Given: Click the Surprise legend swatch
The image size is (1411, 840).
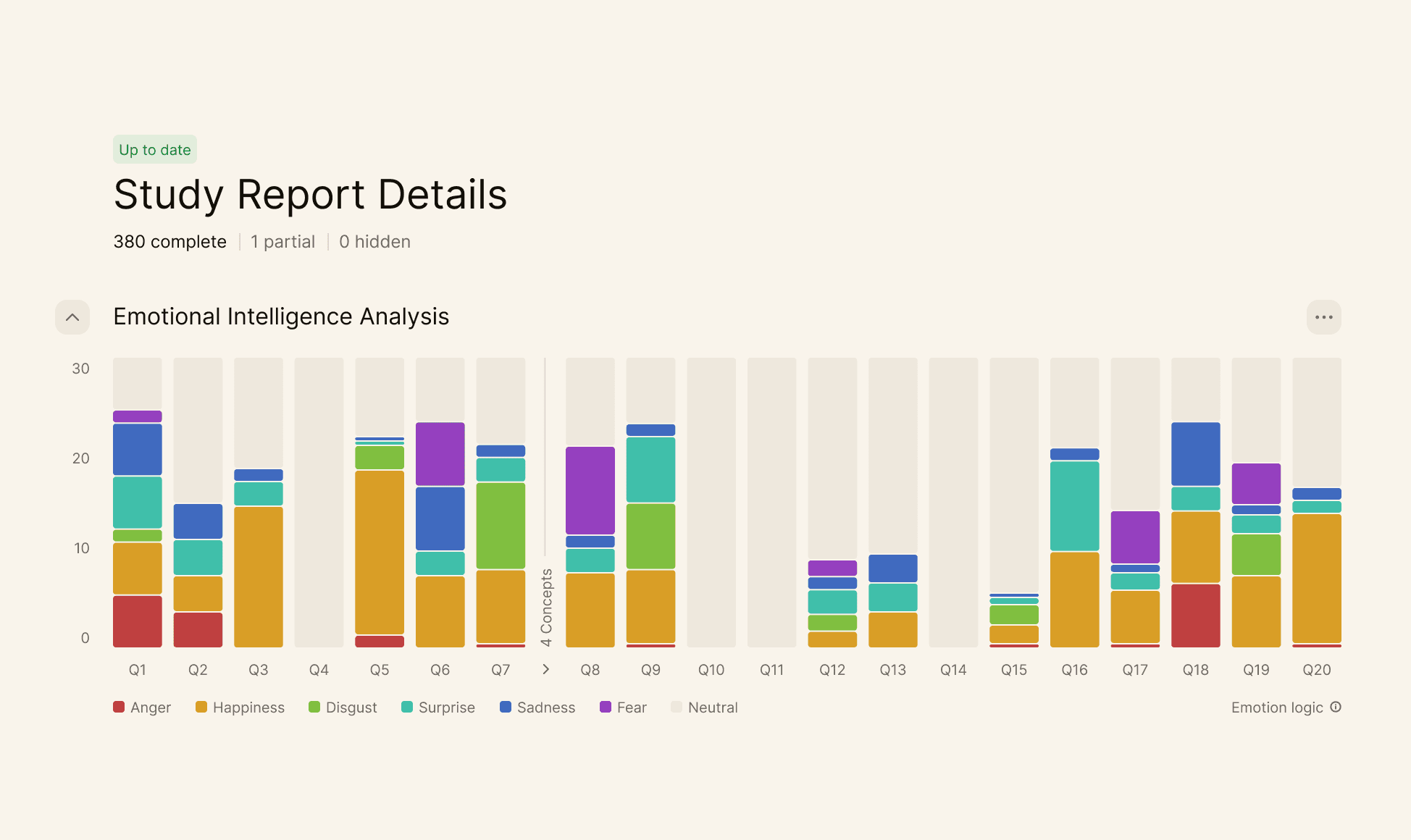Looking at the screenshot, I should coord(407,707).
